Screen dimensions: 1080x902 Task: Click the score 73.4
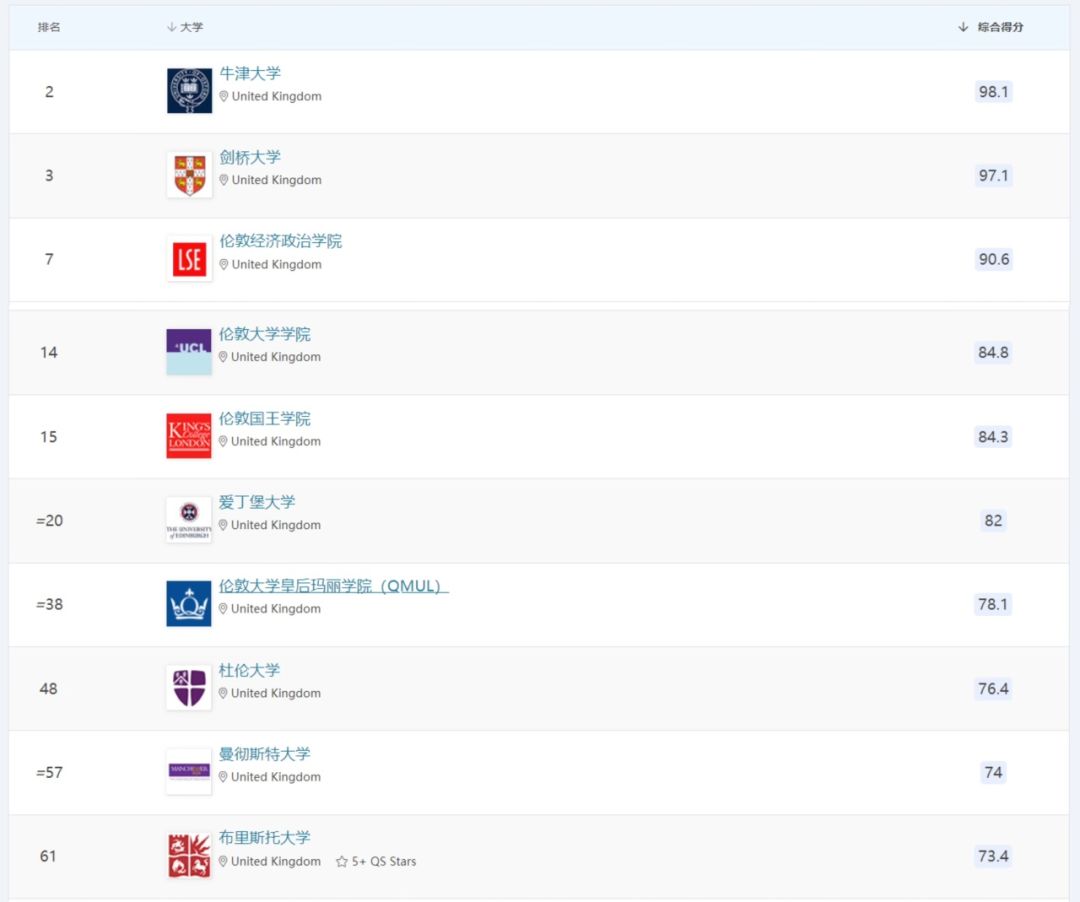[x=993, y=857]
